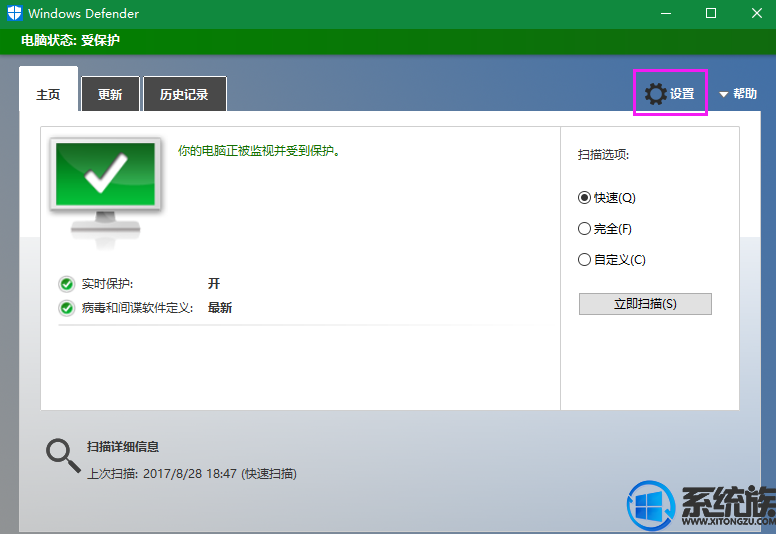Click the 上次扫描 2017/8/28 18:47 text
Image resolution: width=776 pixels, height=534 pixels.
pyautogui.click(x=192, y=474)
